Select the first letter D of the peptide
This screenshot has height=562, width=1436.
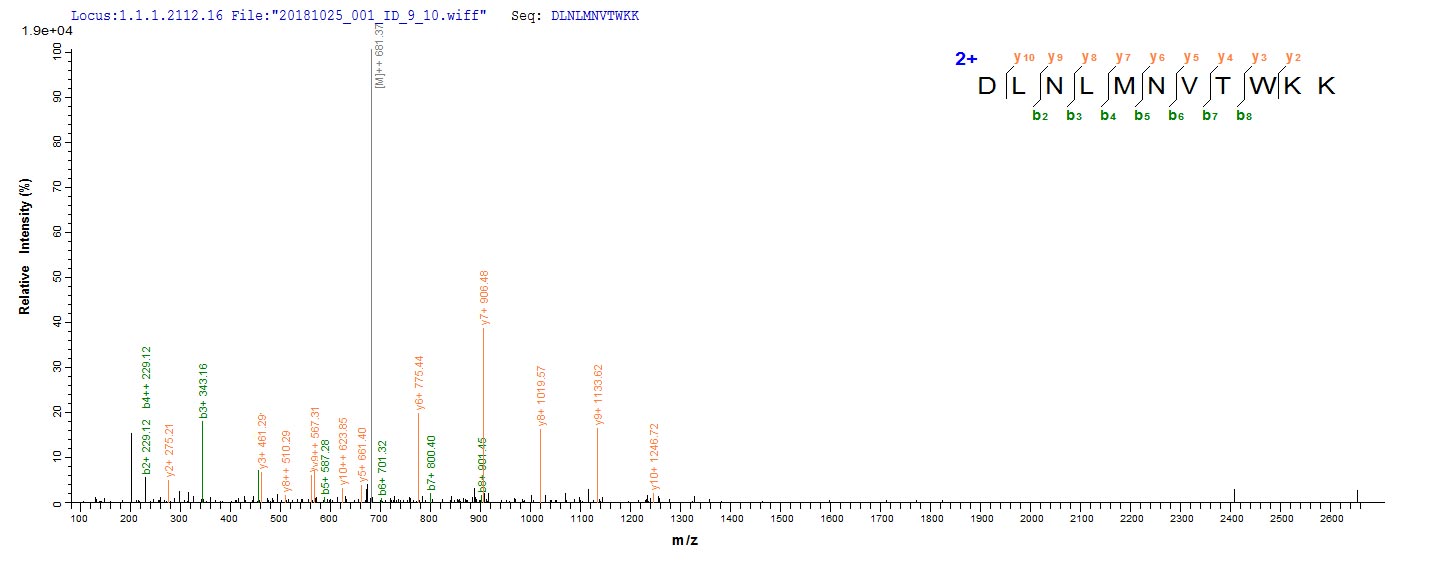point(987,86)
